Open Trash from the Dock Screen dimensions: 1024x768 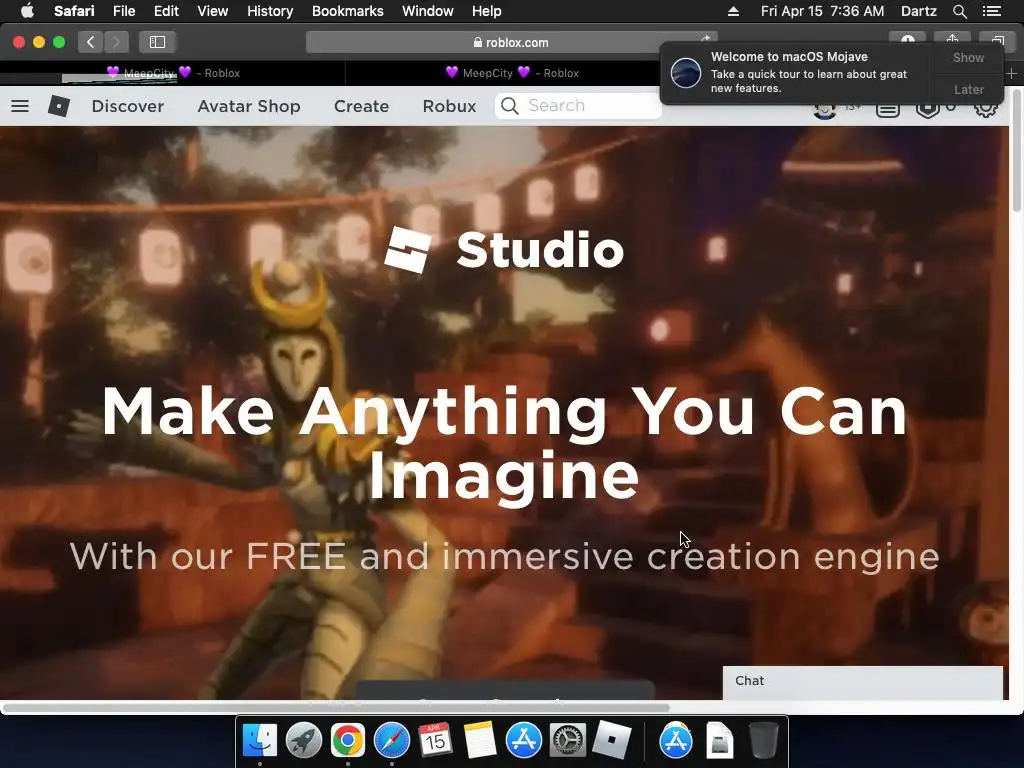click(763, 741)
